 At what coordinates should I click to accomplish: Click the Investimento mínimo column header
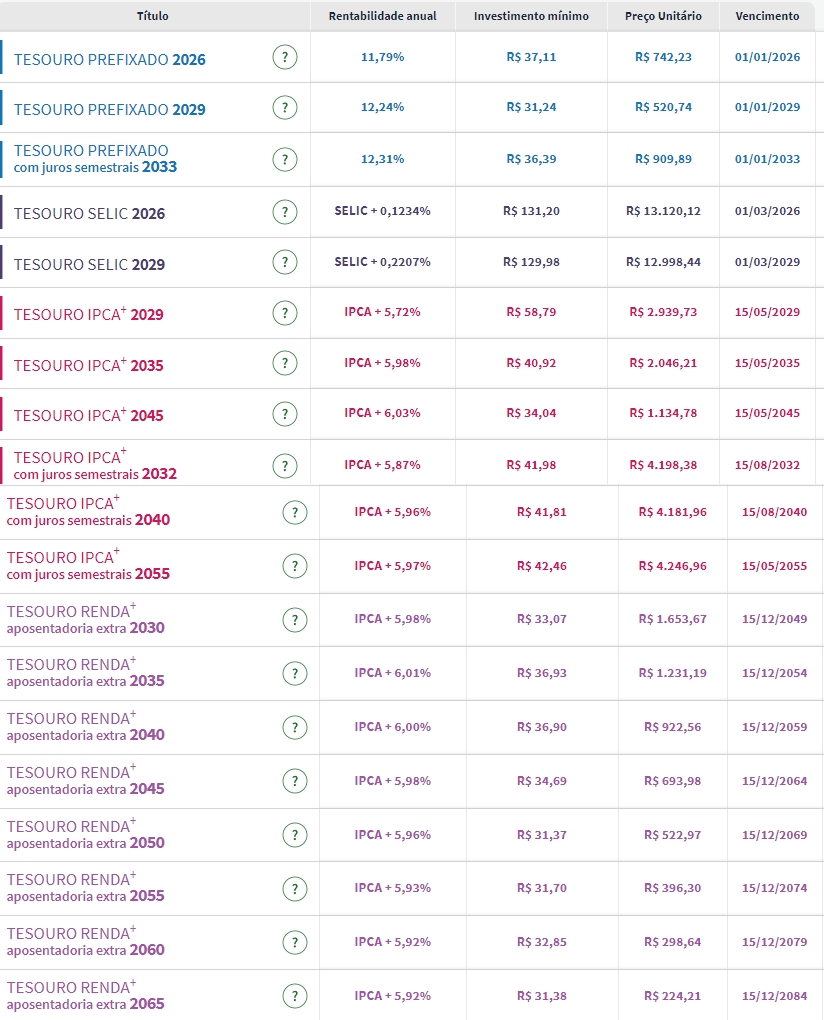point(531,16)
